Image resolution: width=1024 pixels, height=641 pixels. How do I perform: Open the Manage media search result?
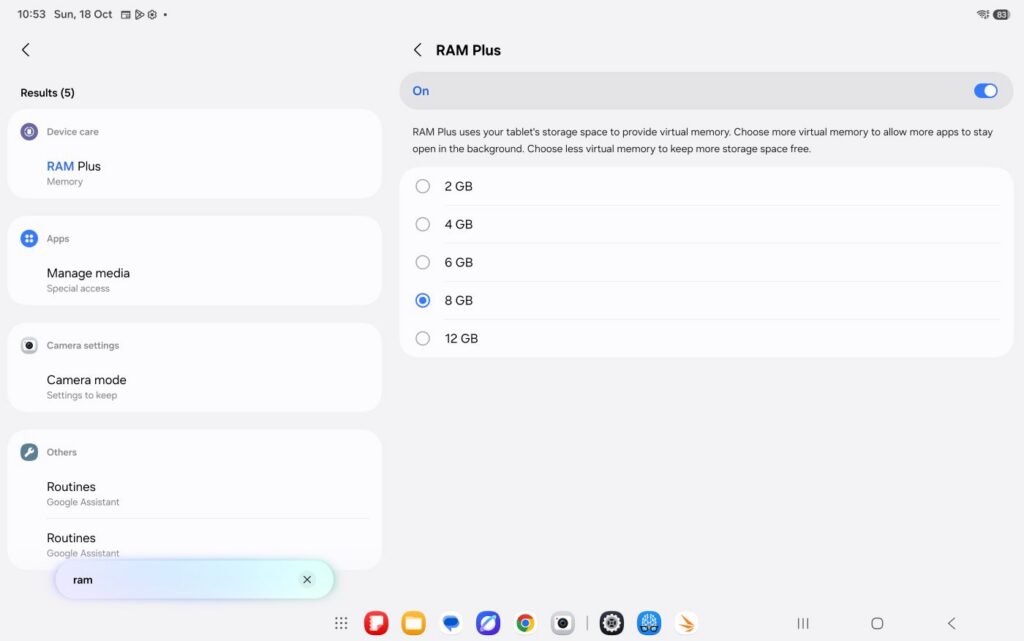tap(195, 280)
